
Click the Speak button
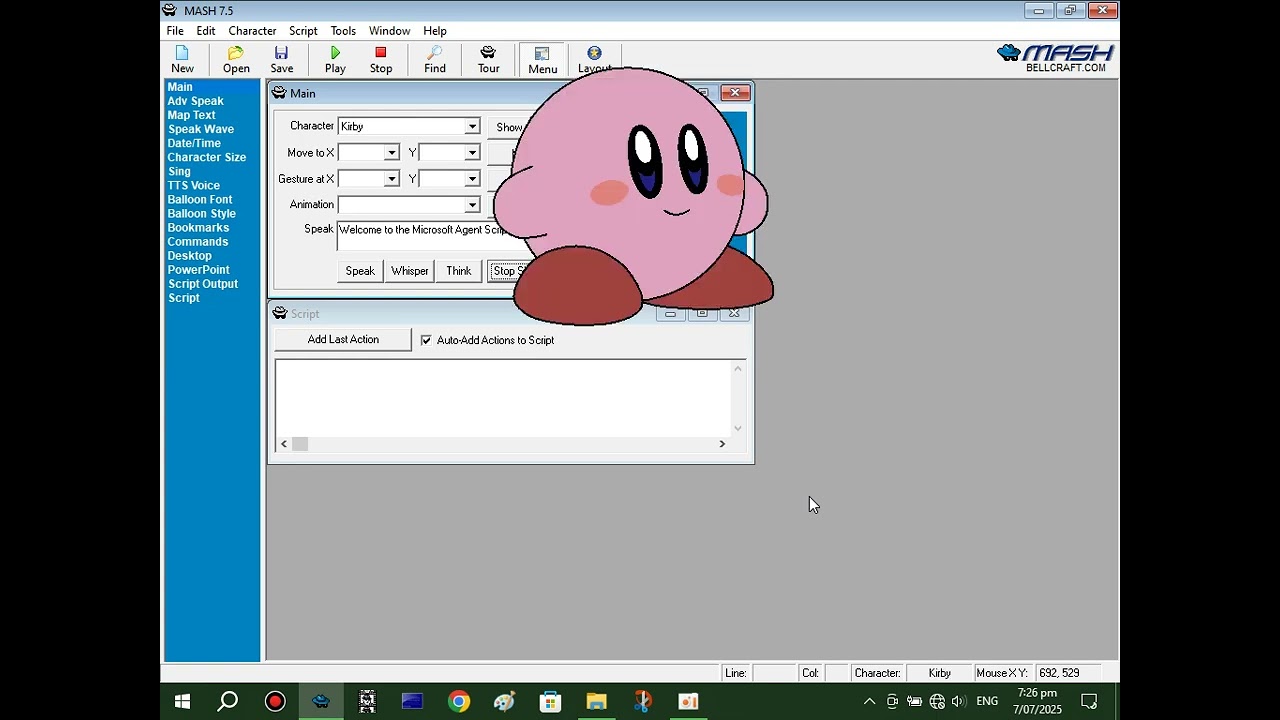360,271
